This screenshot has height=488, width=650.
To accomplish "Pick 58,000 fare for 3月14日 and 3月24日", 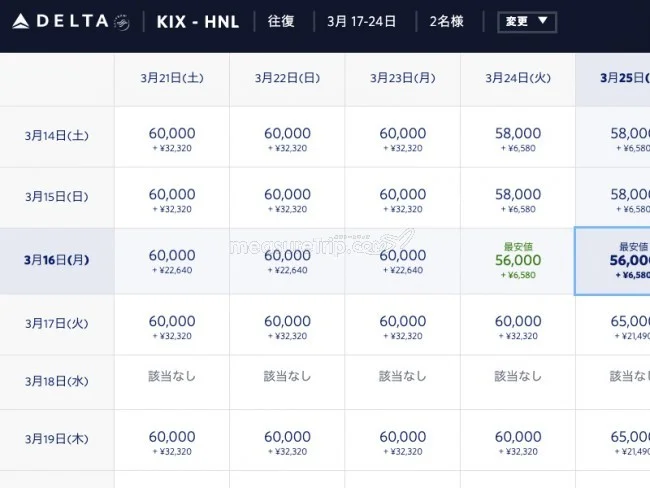I will 517,137.
